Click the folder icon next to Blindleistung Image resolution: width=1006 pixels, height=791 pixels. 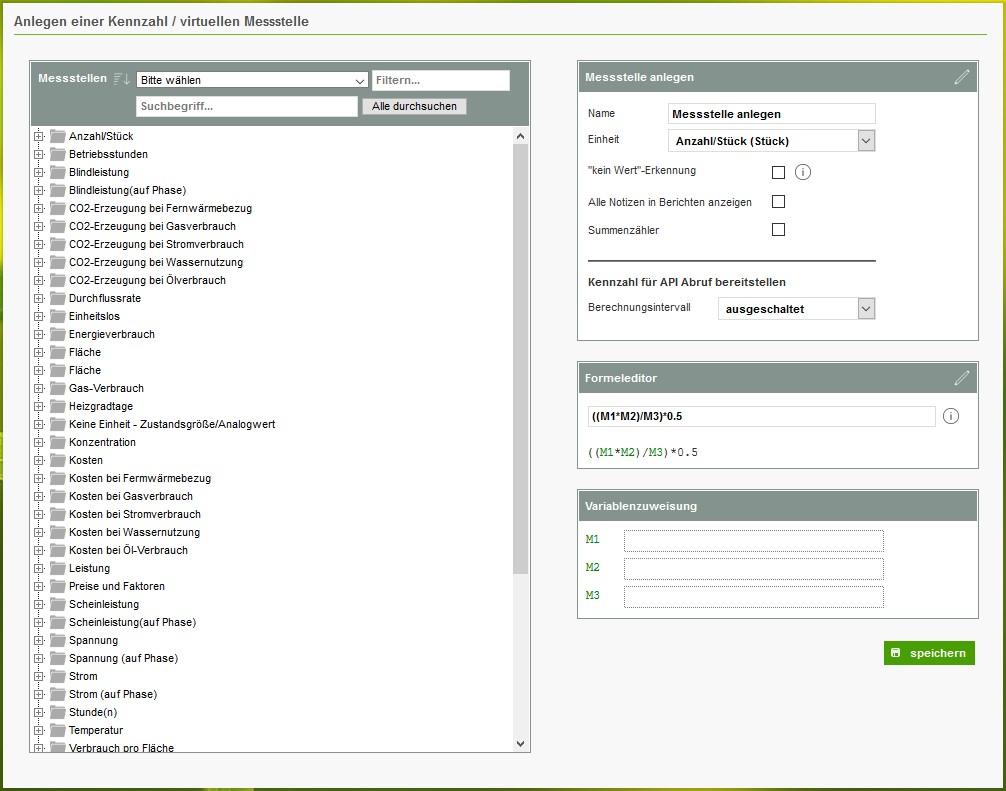coord(57,172)
